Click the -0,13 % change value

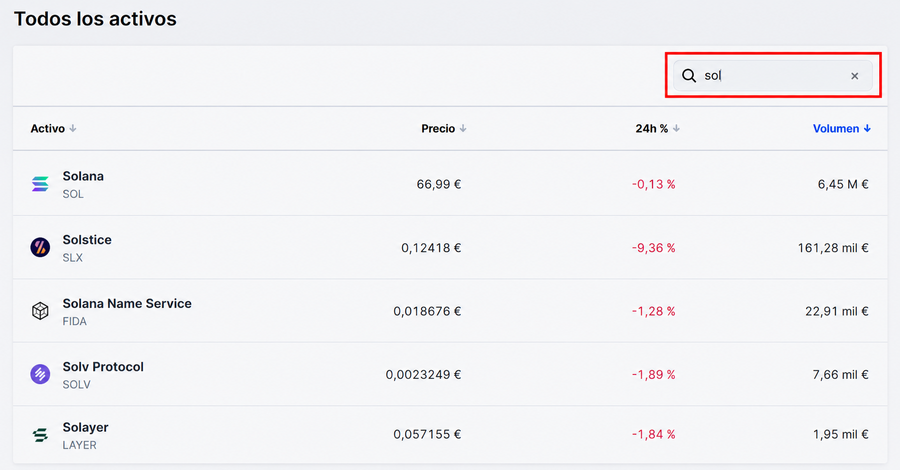point(654,184)
